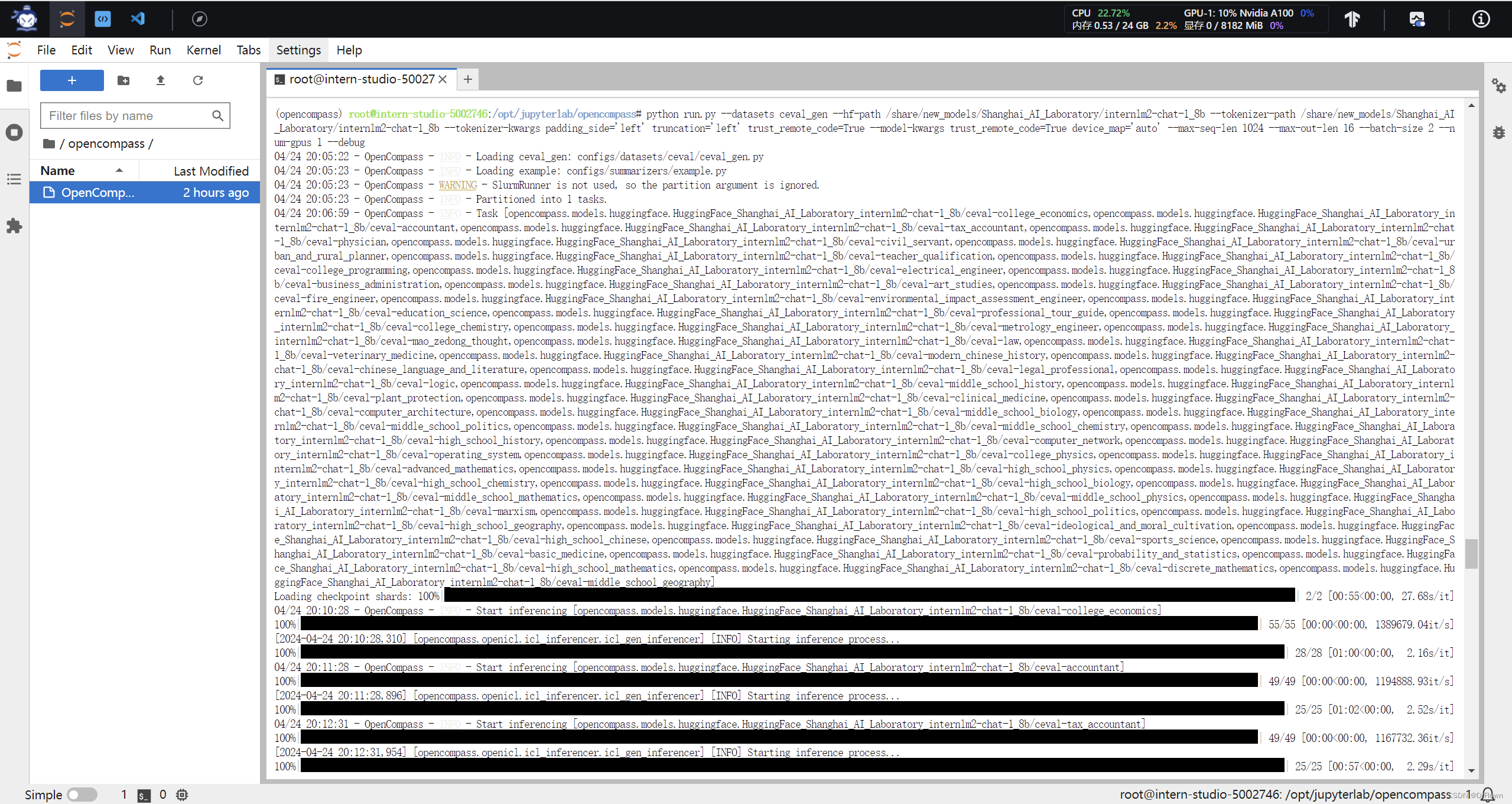Viewport: 1512px width, 804px height.
Task: Click the running kernels icon in sidebar
Action: pos(14,130)
